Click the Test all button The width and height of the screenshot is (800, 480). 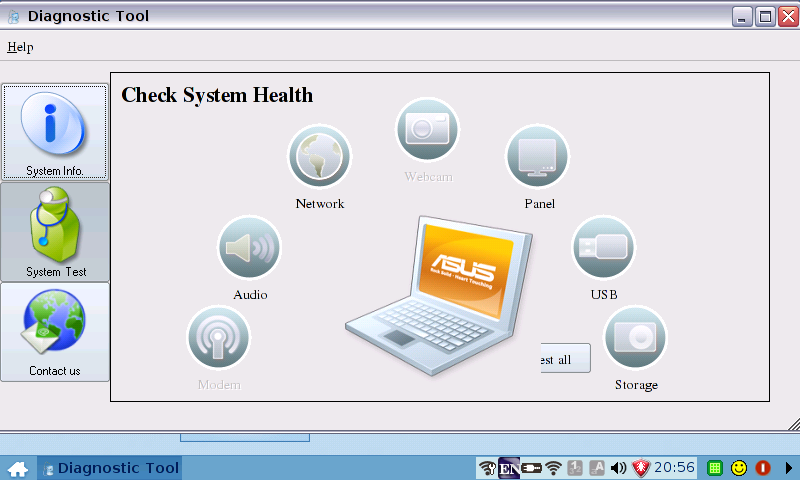pyautogui.click(x=566, y=358)
